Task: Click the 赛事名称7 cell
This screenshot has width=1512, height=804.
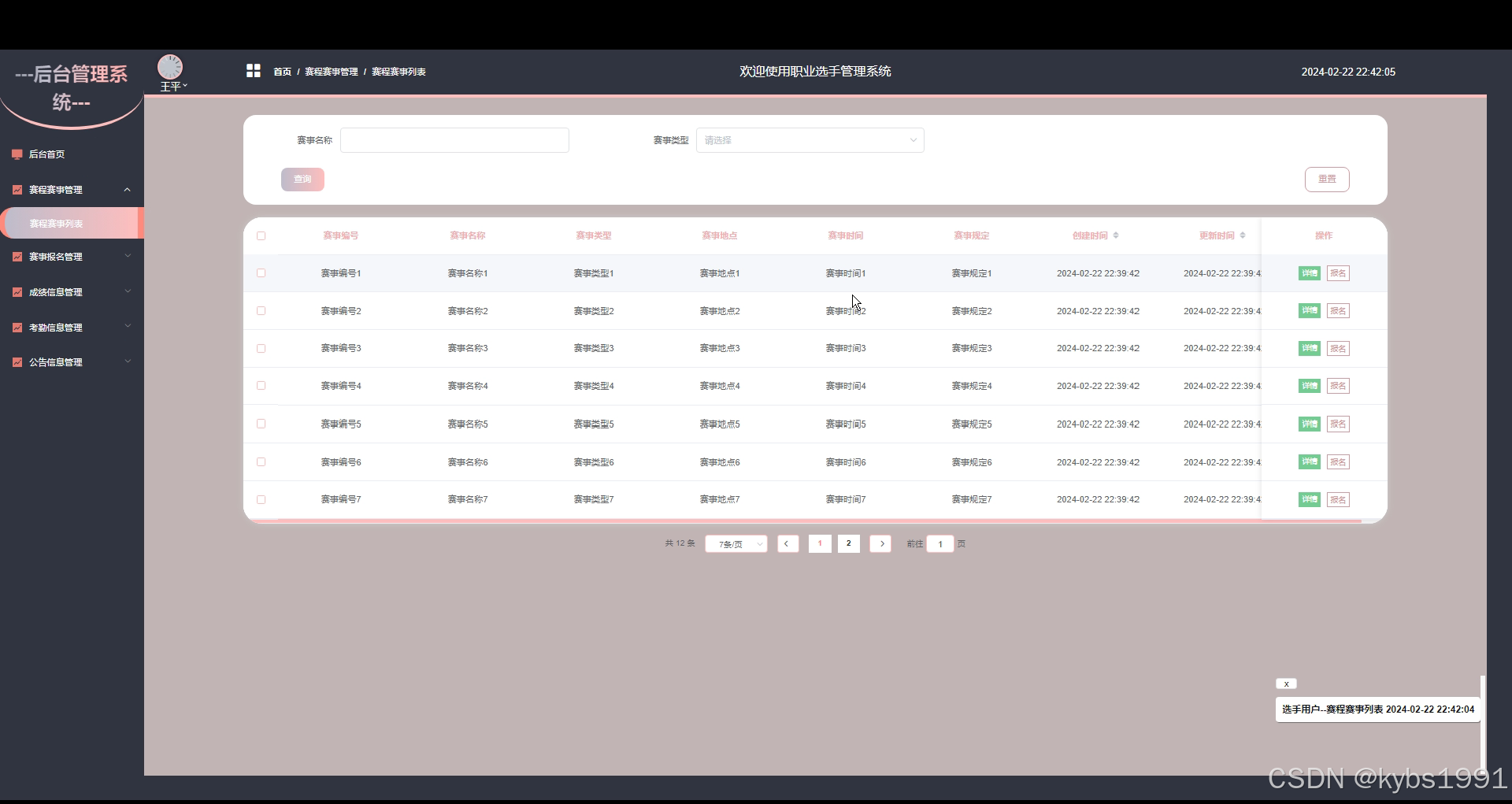Action: [468, 499]
